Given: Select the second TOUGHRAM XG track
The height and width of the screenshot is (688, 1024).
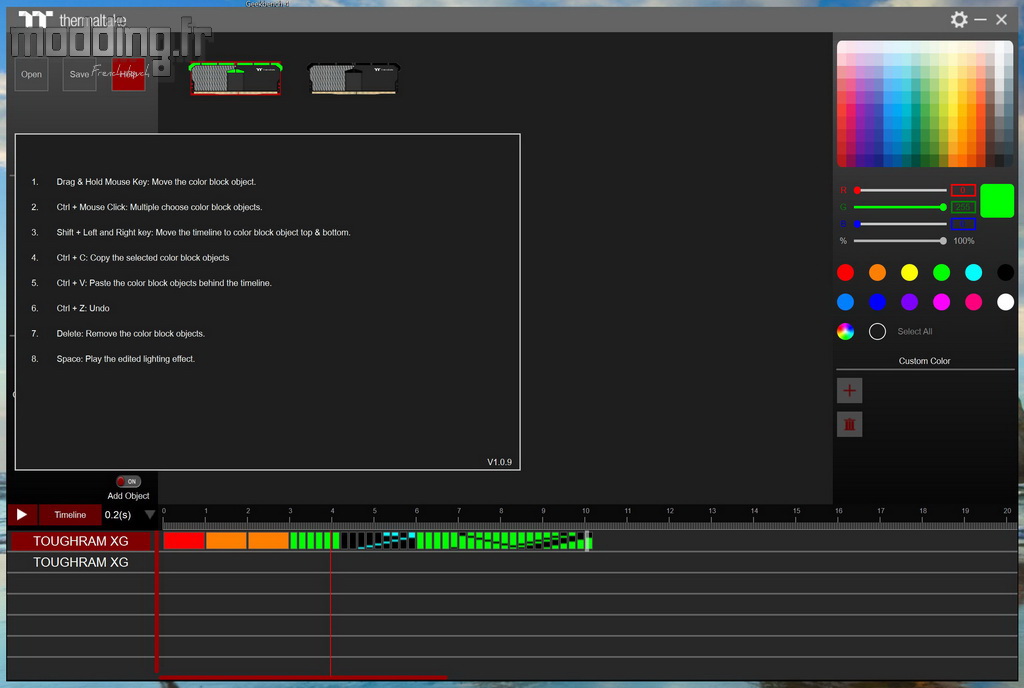Looking at the screenshot, I should tap(81, 562).
